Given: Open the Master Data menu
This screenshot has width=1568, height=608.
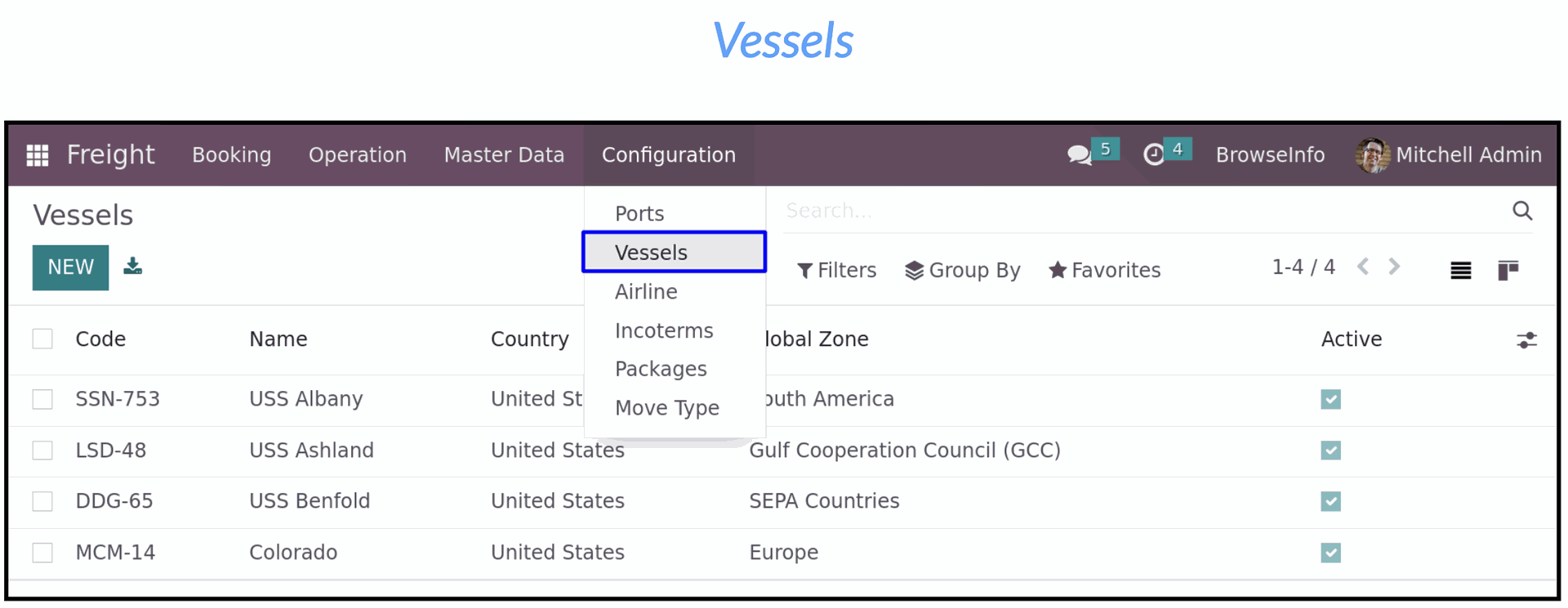Looking at the screenshot, I should click(x=504, y=155).
